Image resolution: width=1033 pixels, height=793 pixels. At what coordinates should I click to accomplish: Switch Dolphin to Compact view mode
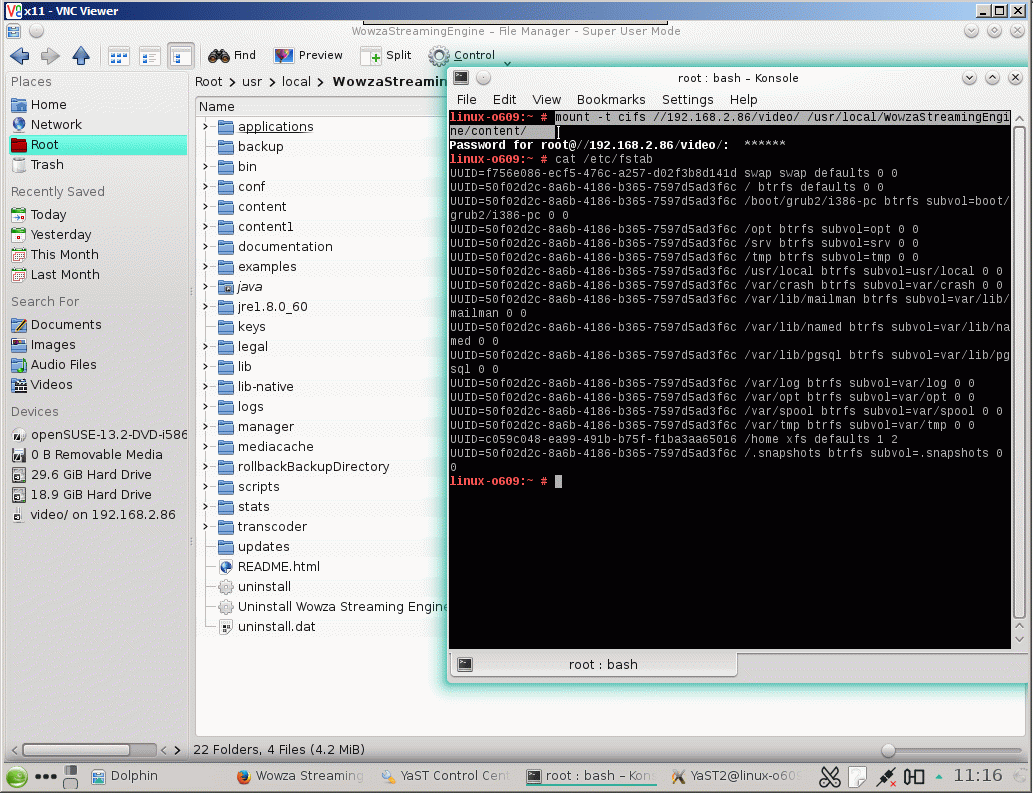point(150,57)
